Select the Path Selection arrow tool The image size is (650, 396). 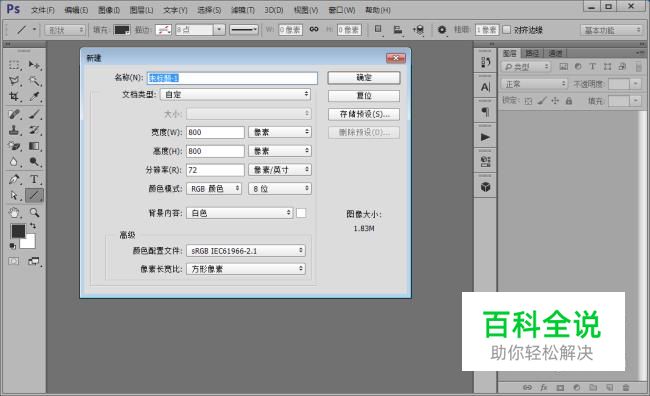tap(14, 195)
